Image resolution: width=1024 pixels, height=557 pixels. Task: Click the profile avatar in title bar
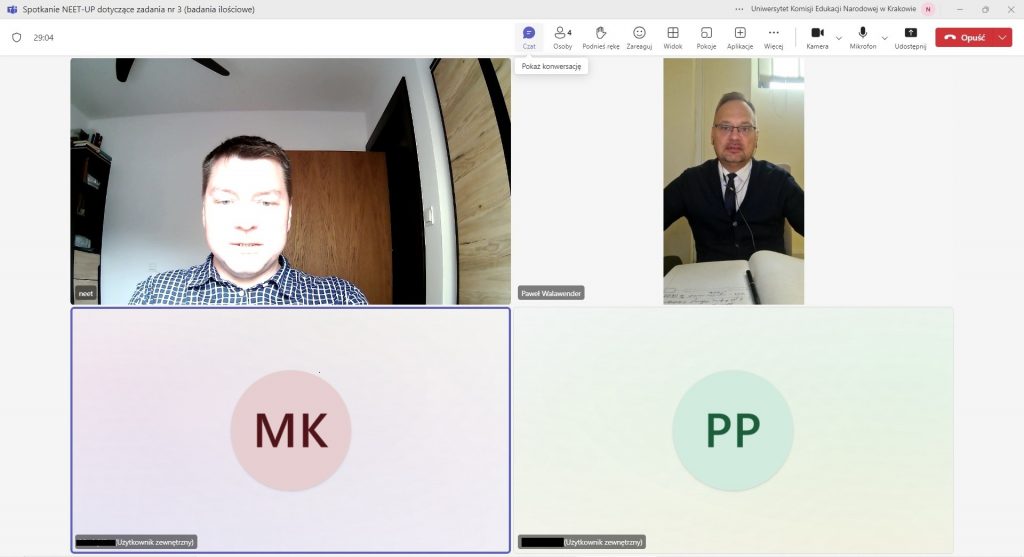(928, 9)
